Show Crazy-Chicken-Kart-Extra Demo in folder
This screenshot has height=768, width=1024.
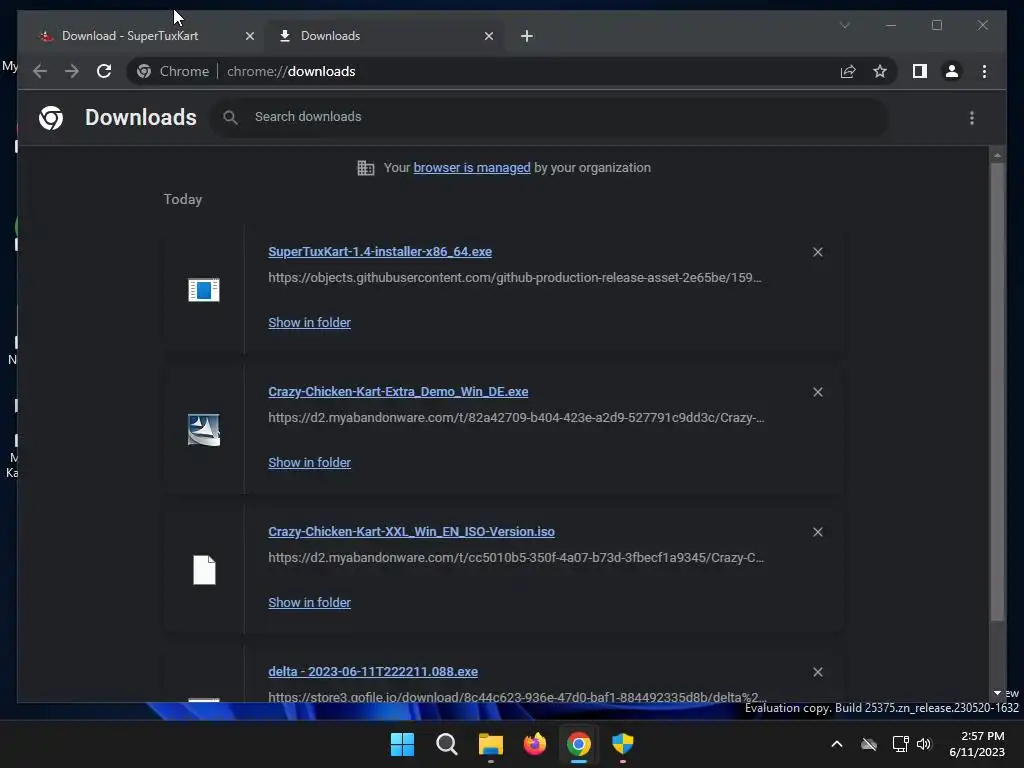[309, 462]
